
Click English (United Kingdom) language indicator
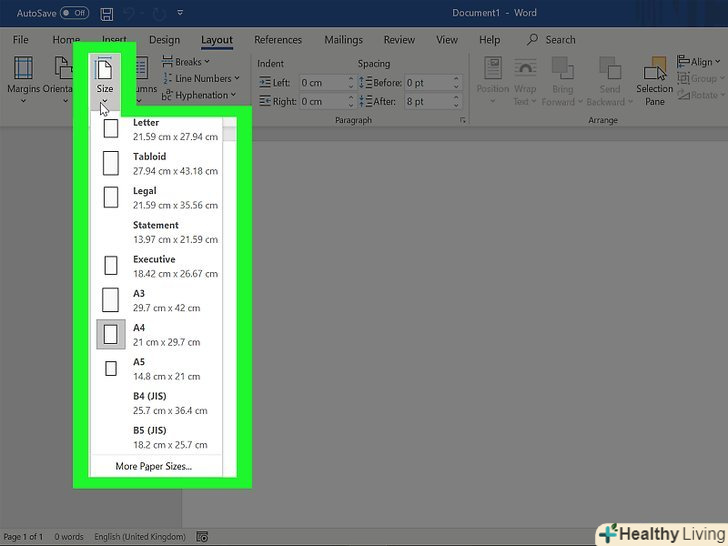pyautogui.click(x=140, y=537)
